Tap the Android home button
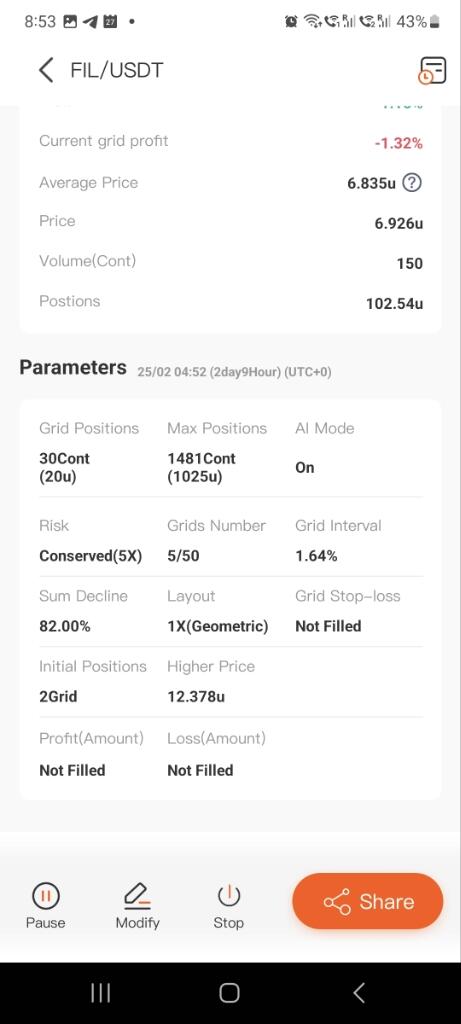This screenshot has width=461, height=1024. click(229, 993)
